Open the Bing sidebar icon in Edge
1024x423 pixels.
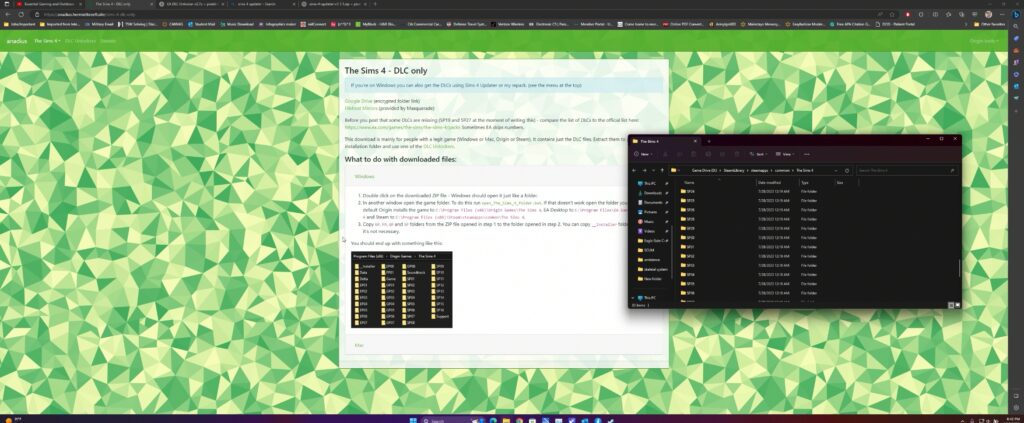point(1016,14)
